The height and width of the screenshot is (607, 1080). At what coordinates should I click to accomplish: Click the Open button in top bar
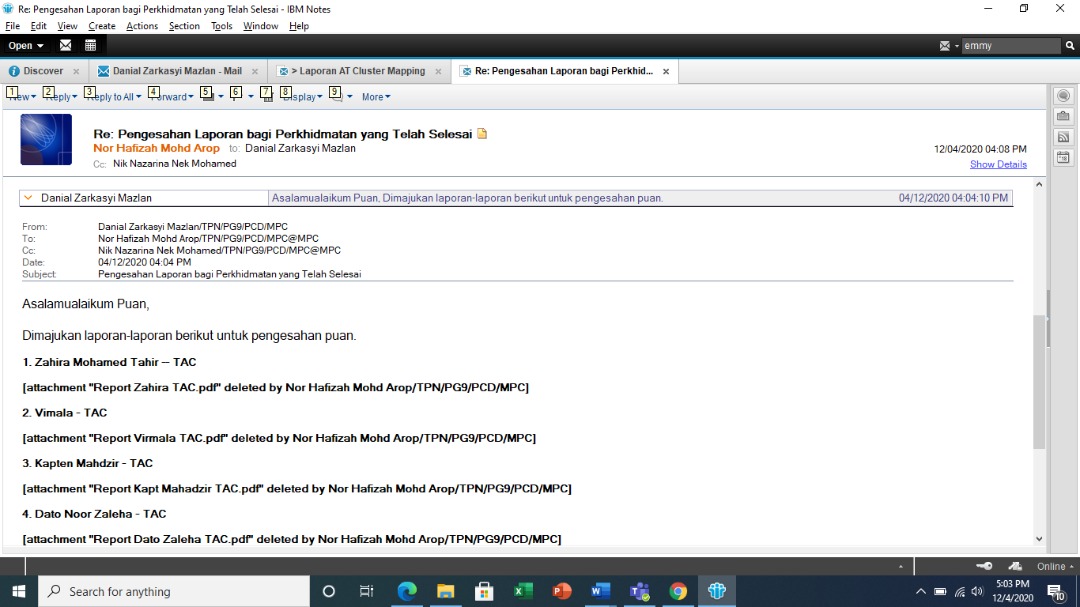click(x=26, y=46)
